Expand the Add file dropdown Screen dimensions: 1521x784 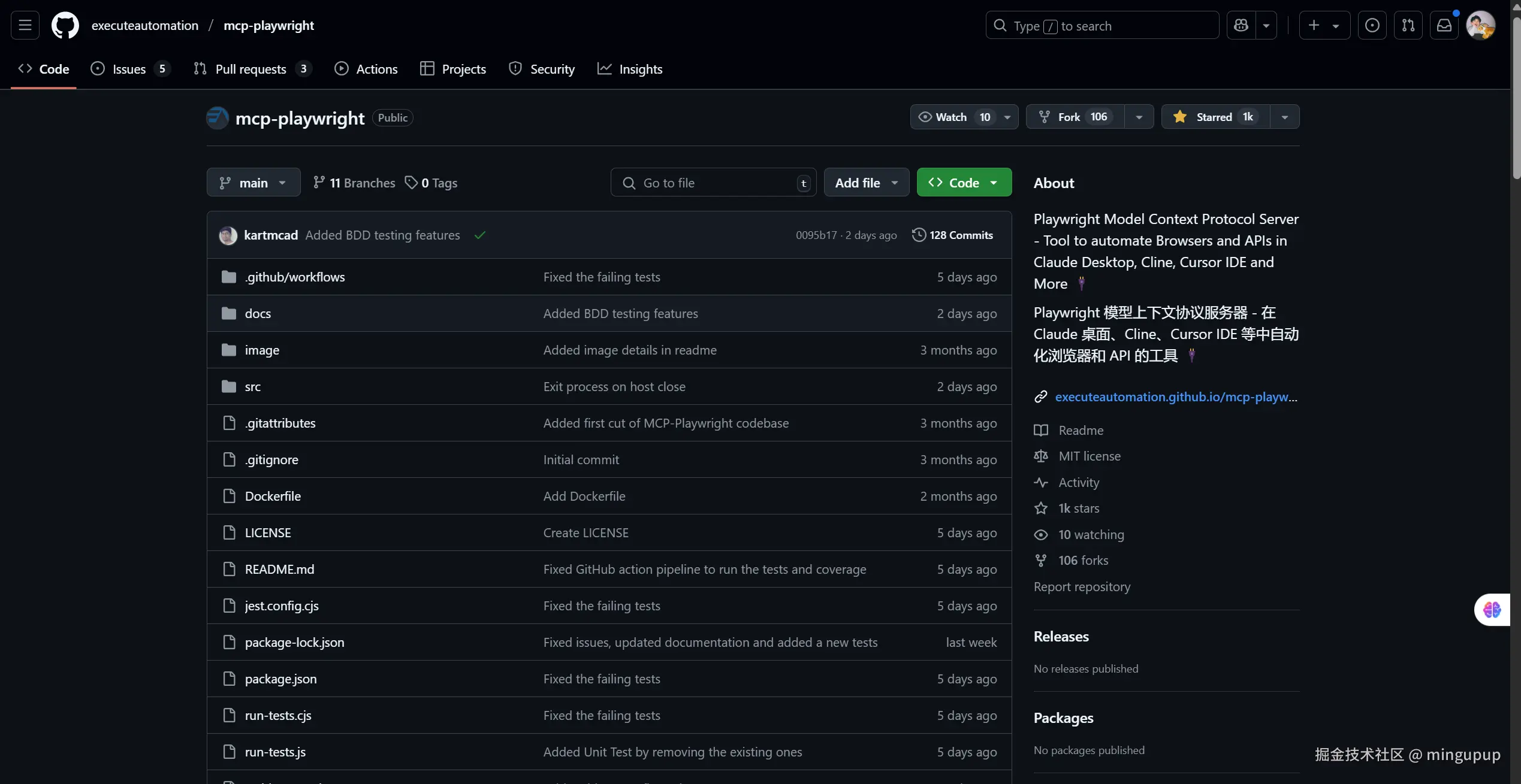tap(866, 183)
